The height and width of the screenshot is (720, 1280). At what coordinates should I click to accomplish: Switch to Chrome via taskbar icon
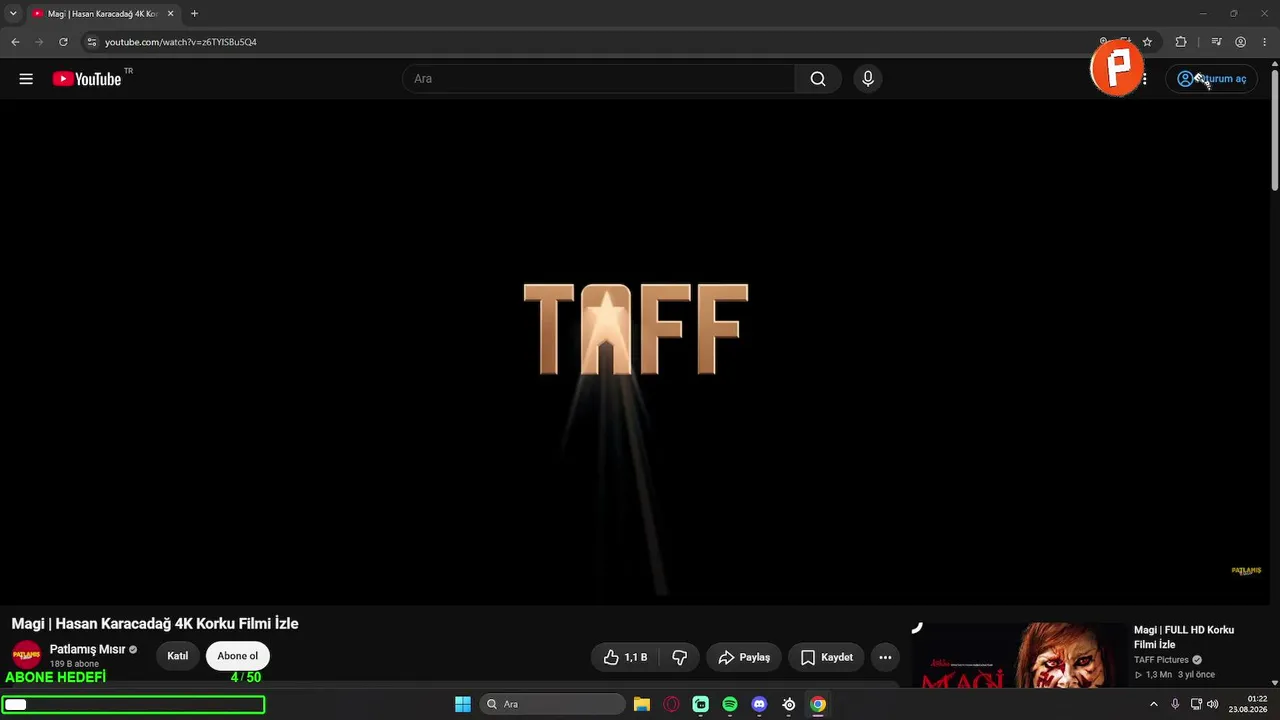coord(818,704)
